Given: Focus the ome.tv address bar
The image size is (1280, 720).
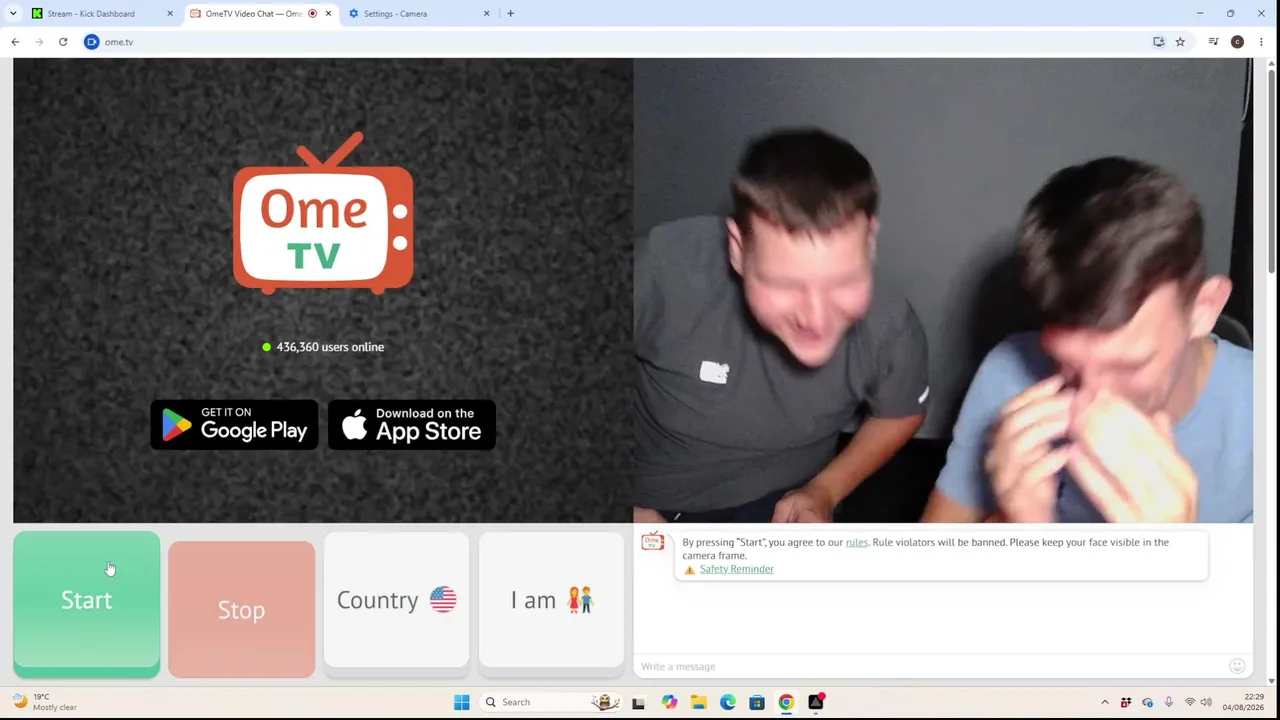Looking at the screenshot, I should (x=620, y=42).
